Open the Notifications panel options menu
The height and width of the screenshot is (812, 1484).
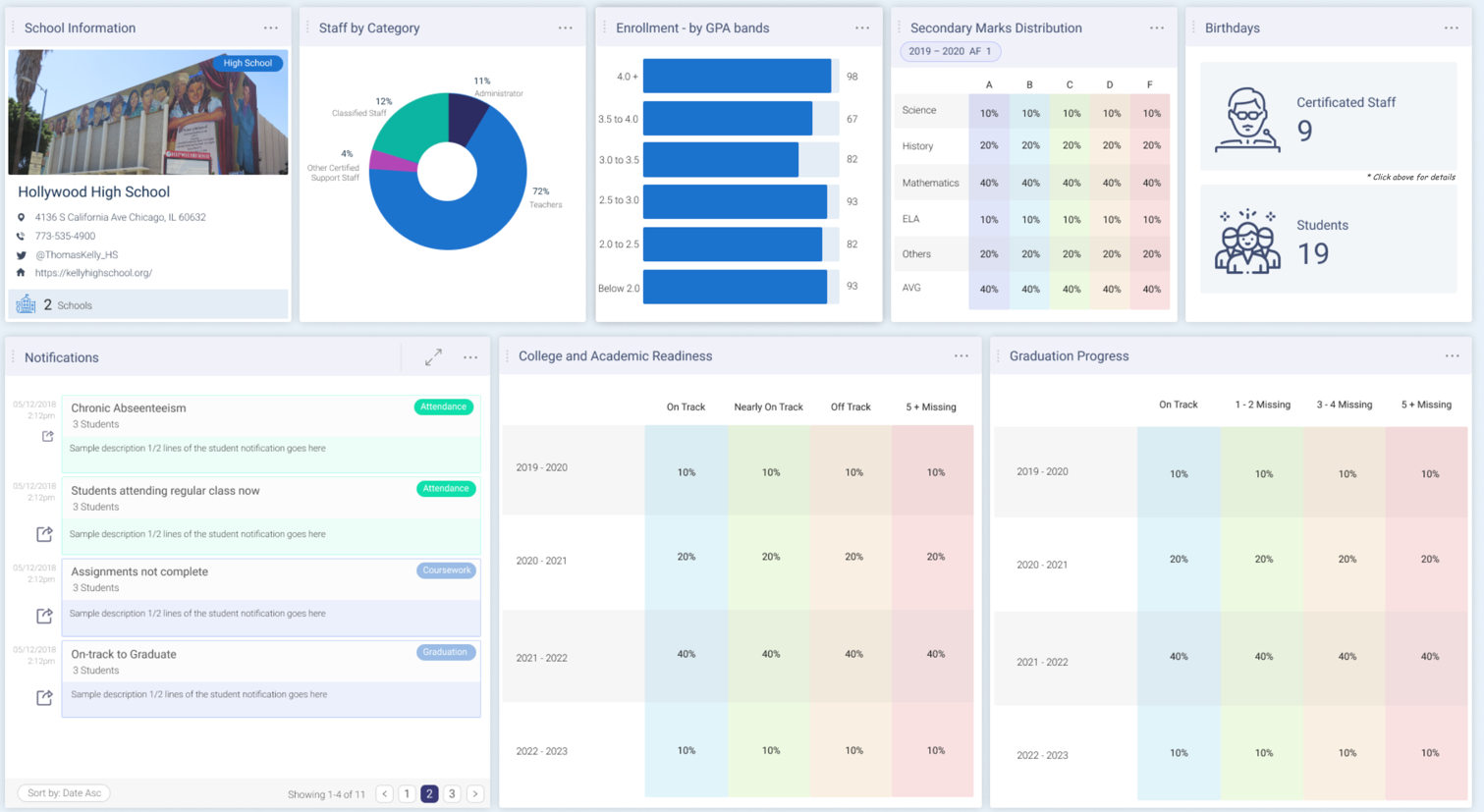[470, 357]
